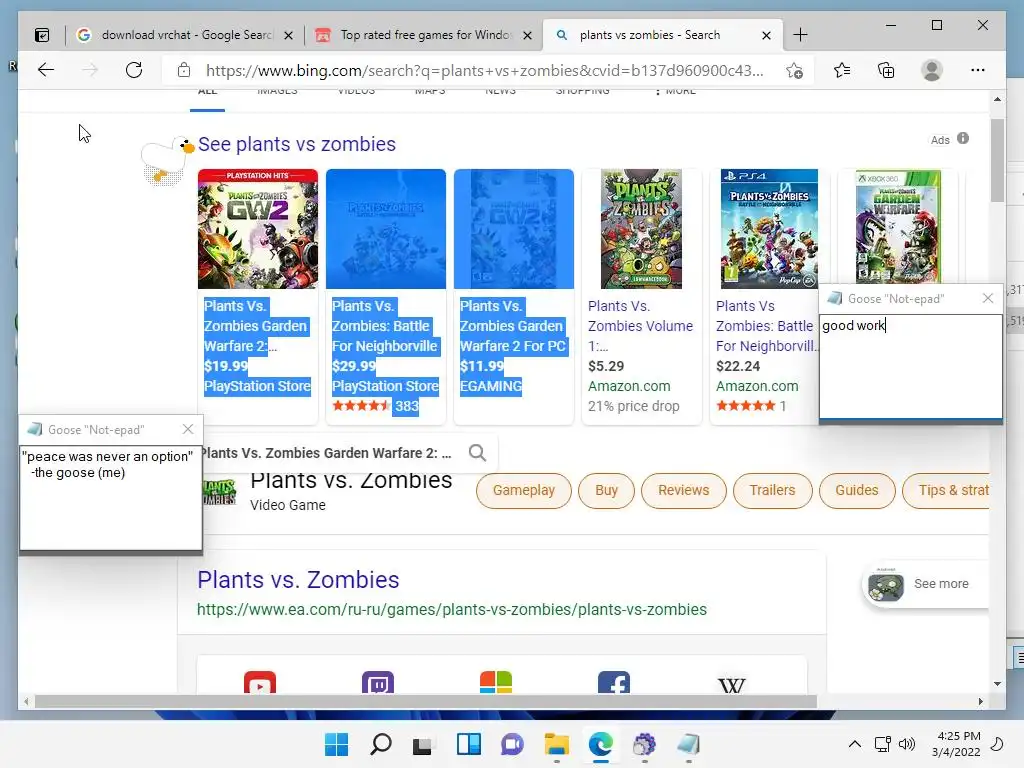This screenshot has width=1024, height=768.
Task: Click the scroll down arrow
Action: [997, 684]
